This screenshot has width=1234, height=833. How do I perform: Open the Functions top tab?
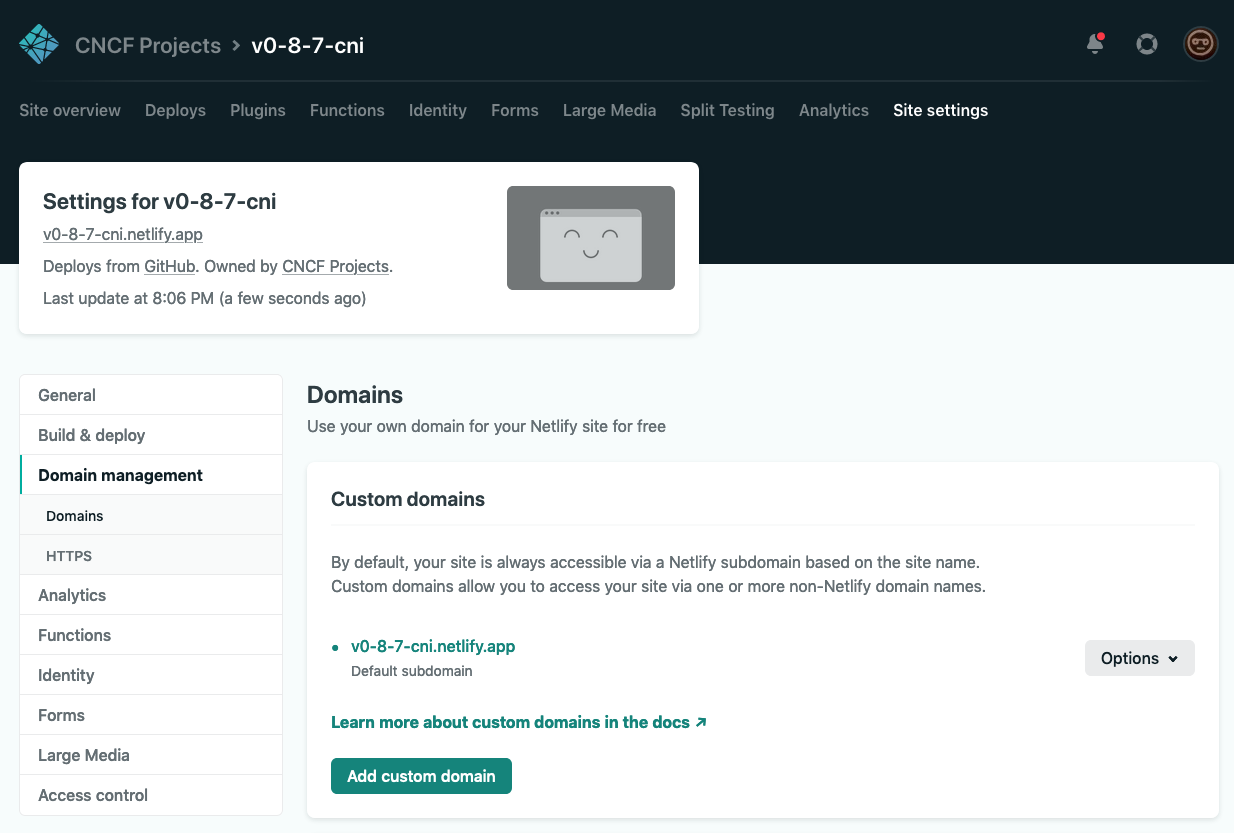point(347,110)
